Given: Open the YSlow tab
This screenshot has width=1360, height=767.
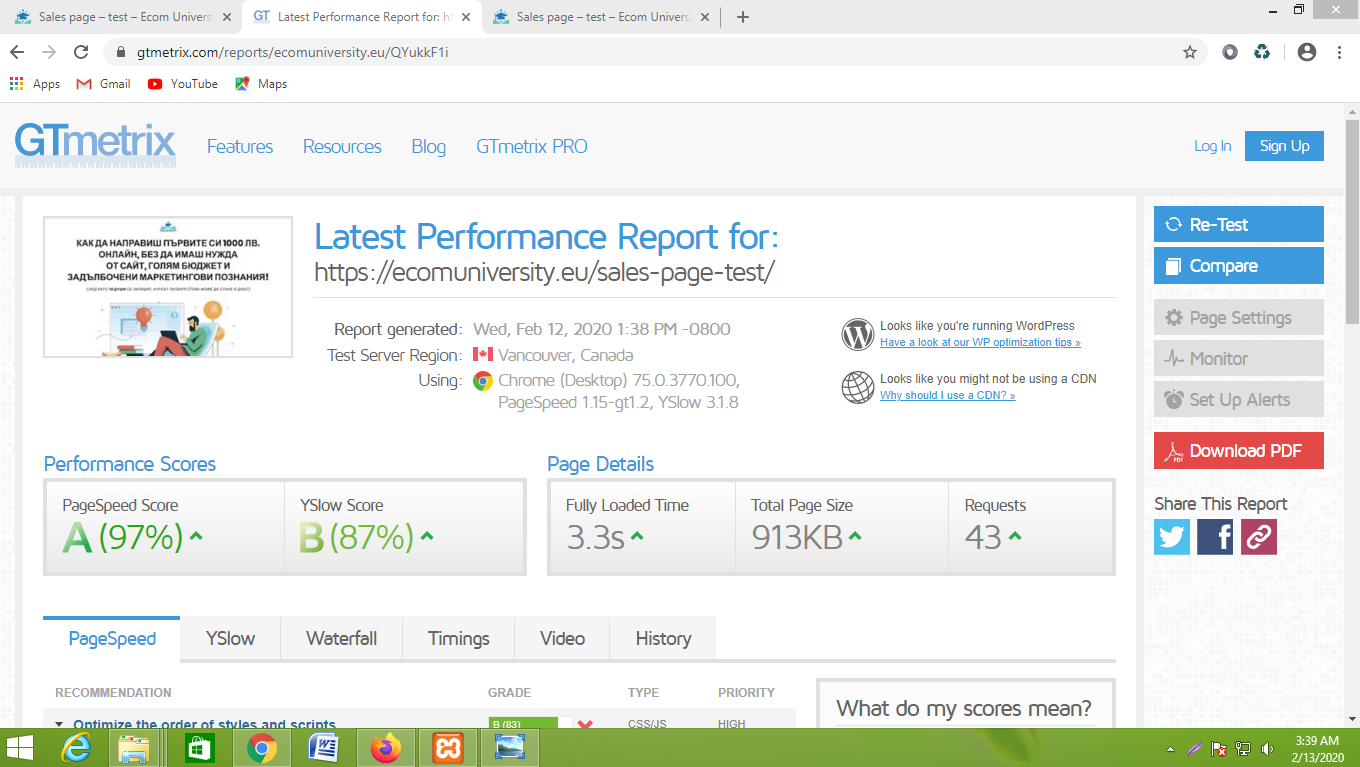Looking at the screenshot, I should [x=230, y=639].
